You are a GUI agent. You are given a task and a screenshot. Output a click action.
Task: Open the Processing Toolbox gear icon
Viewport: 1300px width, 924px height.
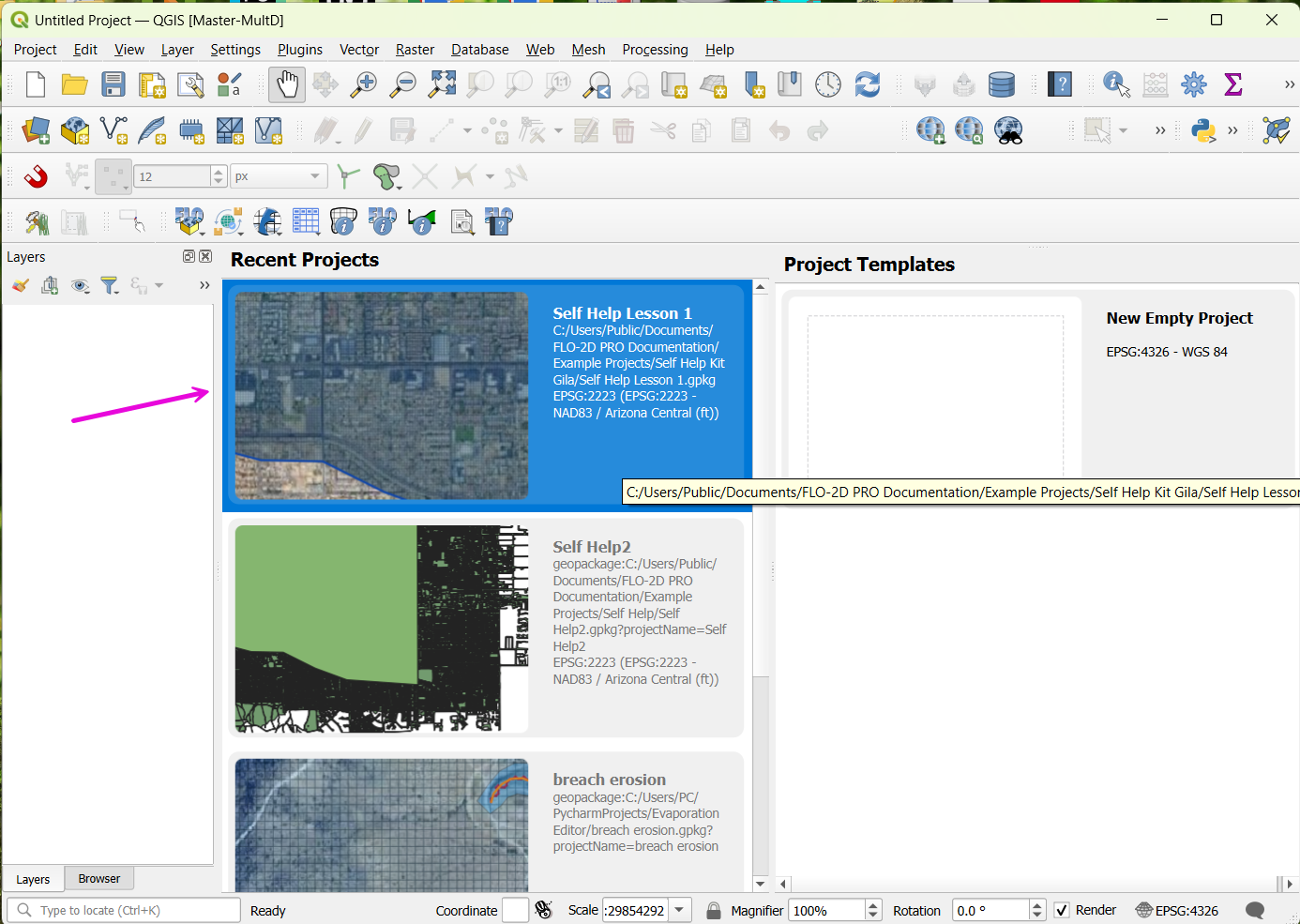[x=1194, y=84]
